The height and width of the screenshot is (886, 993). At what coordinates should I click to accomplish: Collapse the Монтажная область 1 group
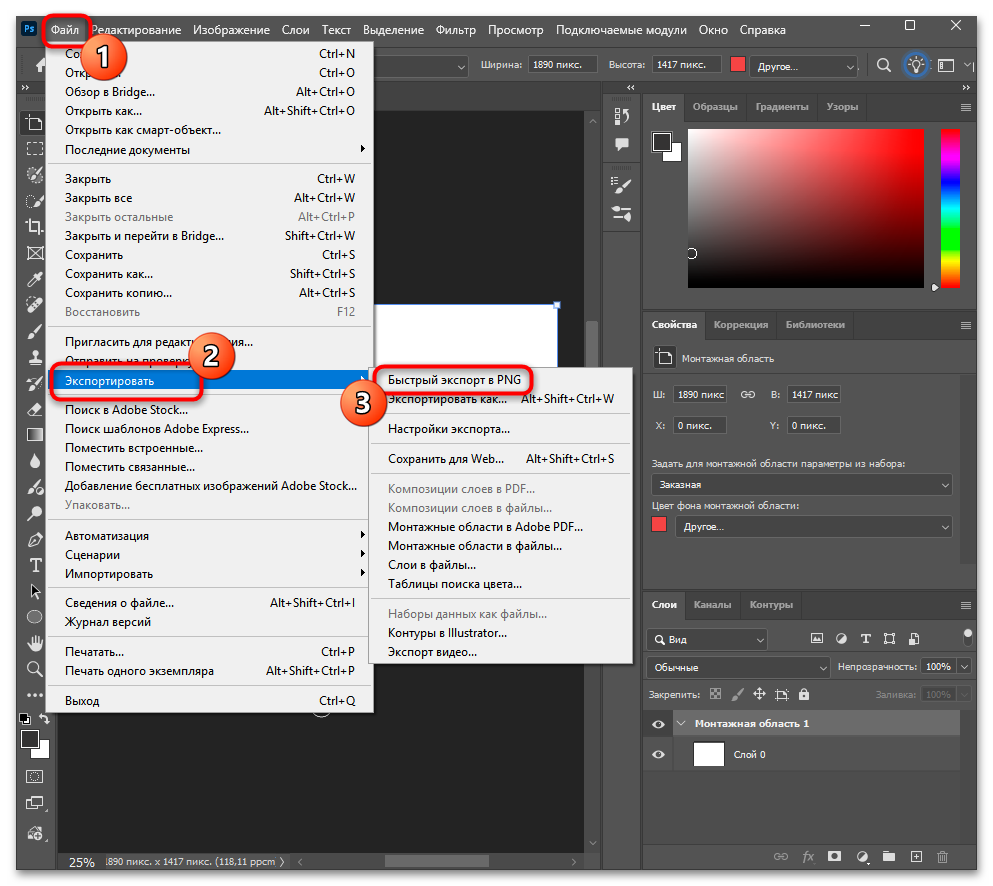[682, 724]
